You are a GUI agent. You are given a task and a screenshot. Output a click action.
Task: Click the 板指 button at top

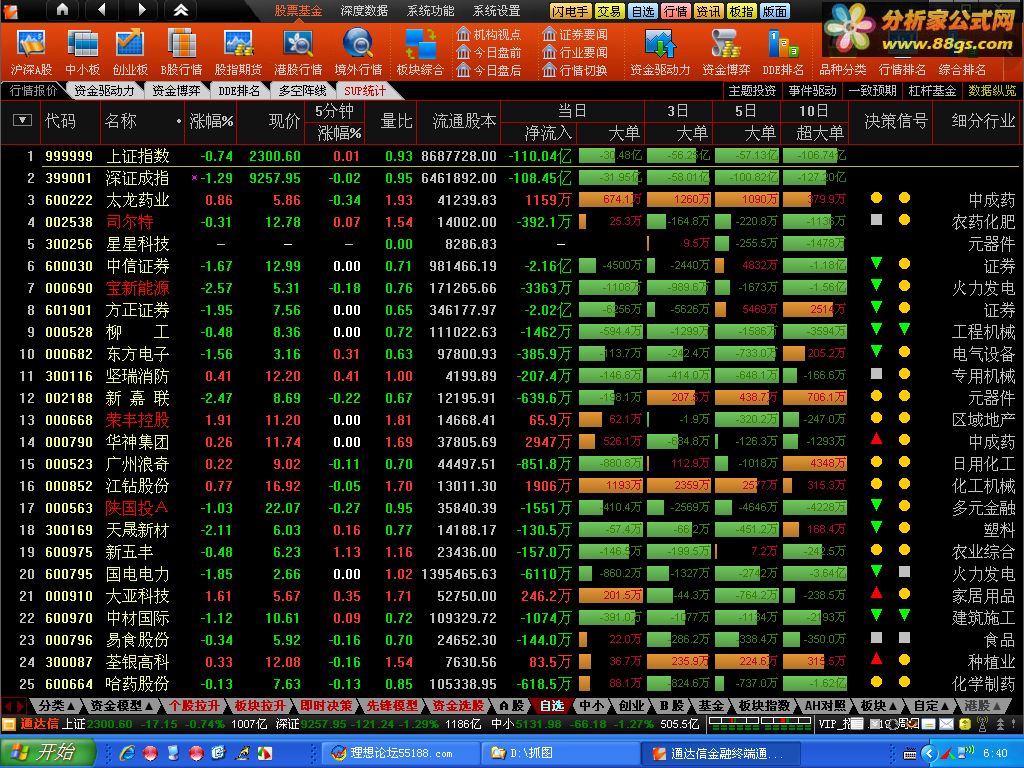click(x=741, y=11)
